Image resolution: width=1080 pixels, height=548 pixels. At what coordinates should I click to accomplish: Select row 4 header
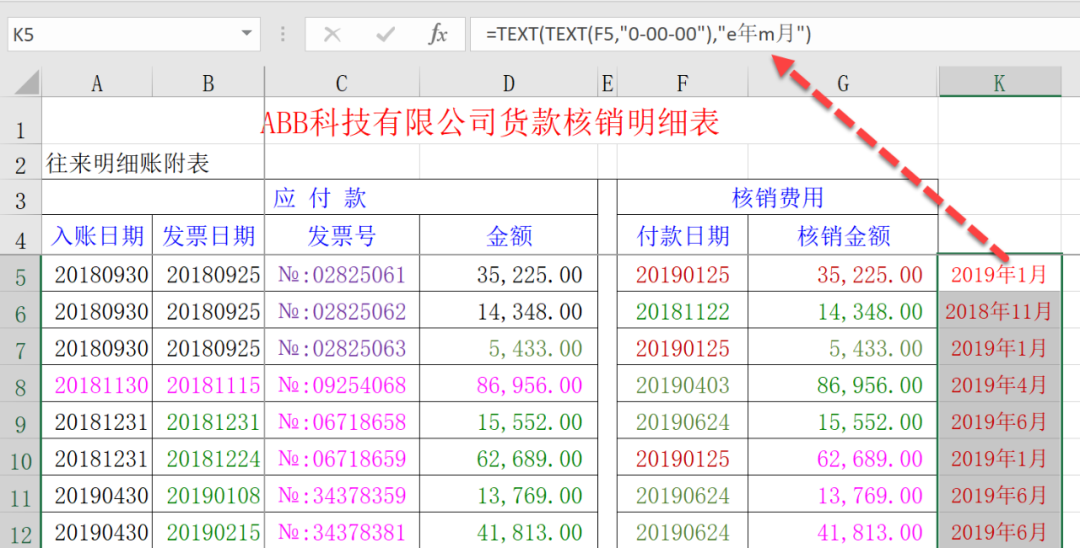[x=21, y=236]
